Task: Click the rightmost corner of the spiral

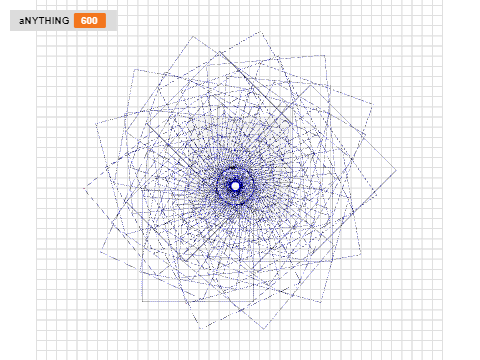Action: 396,171
